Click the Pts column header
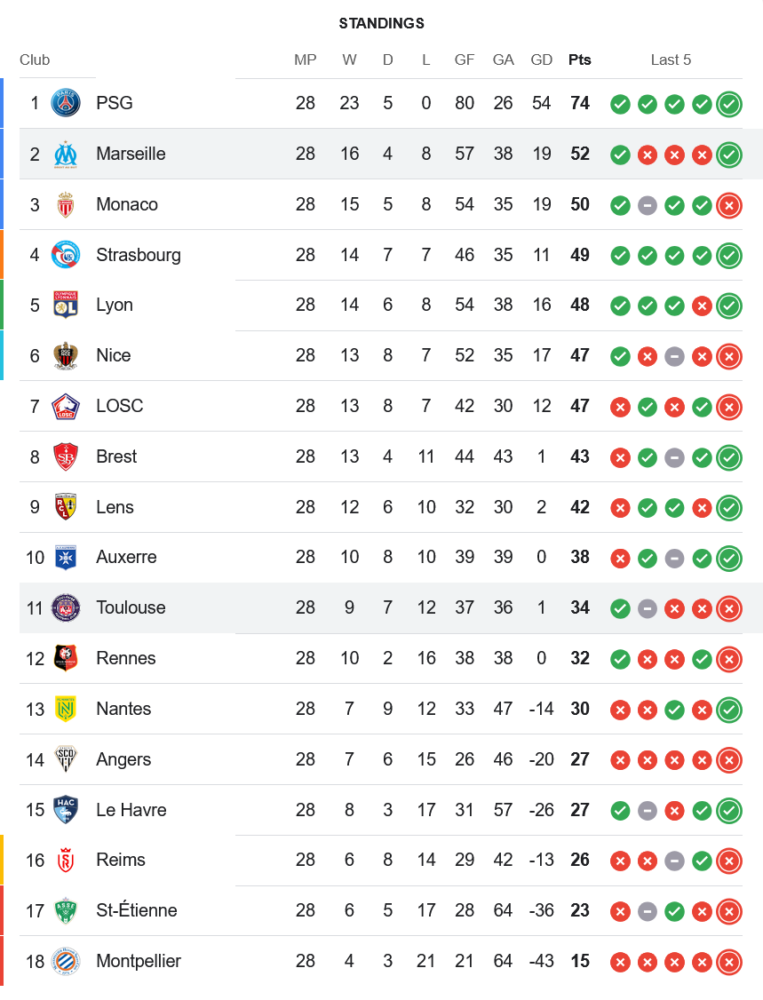 [x=579, y=60]
